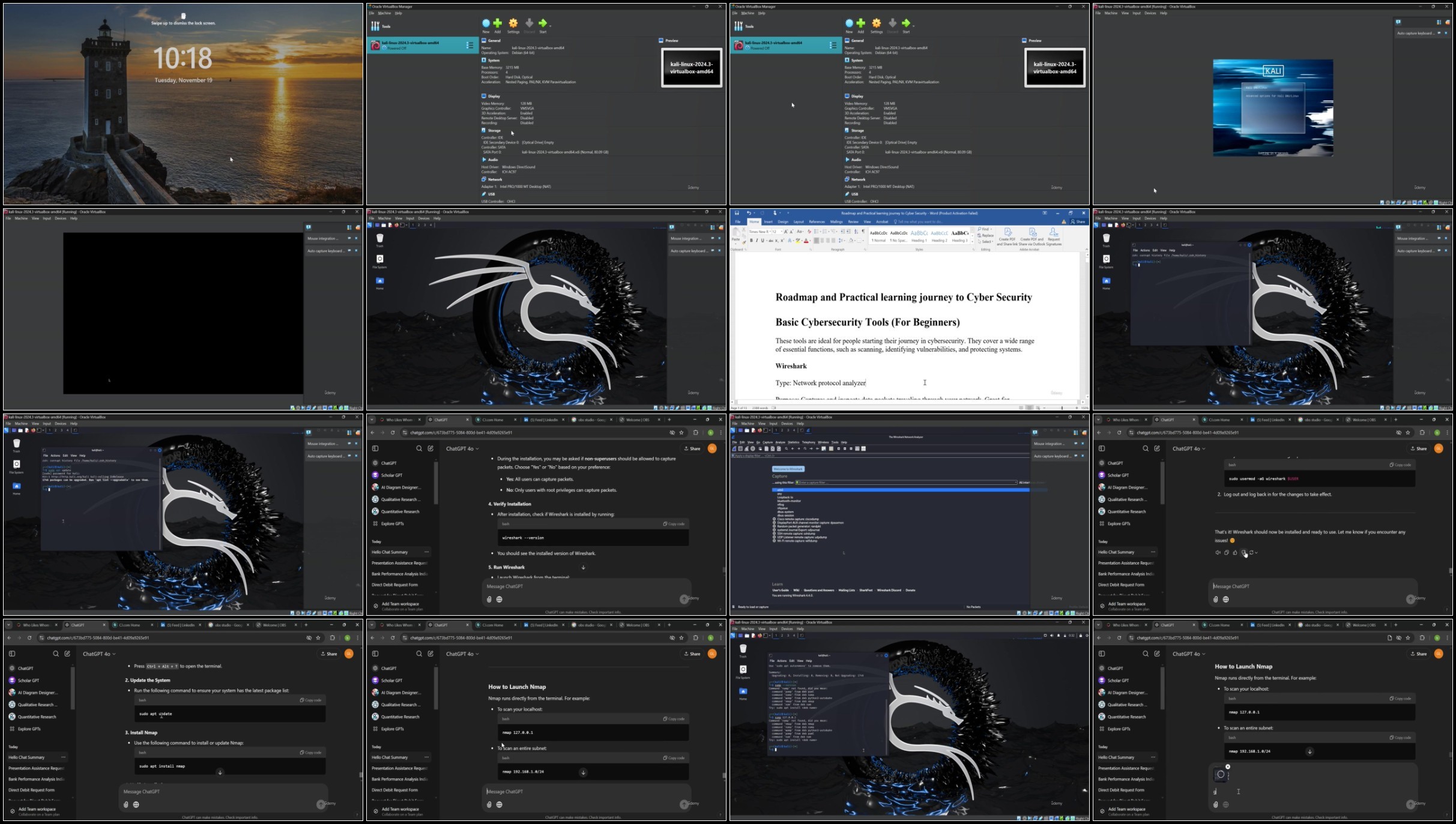Click the Superscript icon in Word
Image resolution: width=1456 pixels, height=824 pixels.
pyautogui.click(x=782, y=240)
